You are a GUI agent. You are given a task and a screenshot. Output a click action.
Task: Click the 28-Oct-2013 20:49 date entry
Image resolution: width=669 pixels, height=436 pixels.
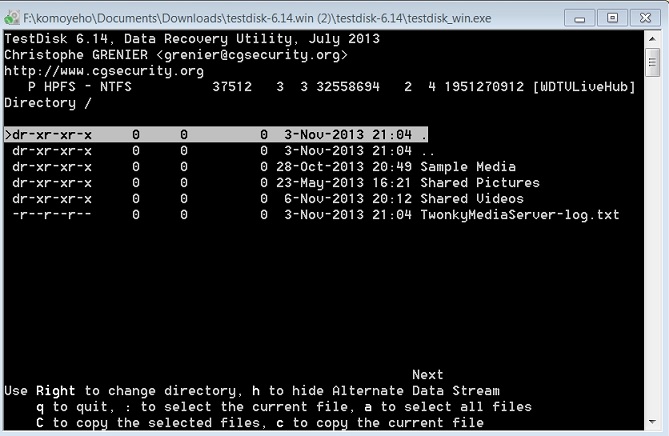coord(344,167)
